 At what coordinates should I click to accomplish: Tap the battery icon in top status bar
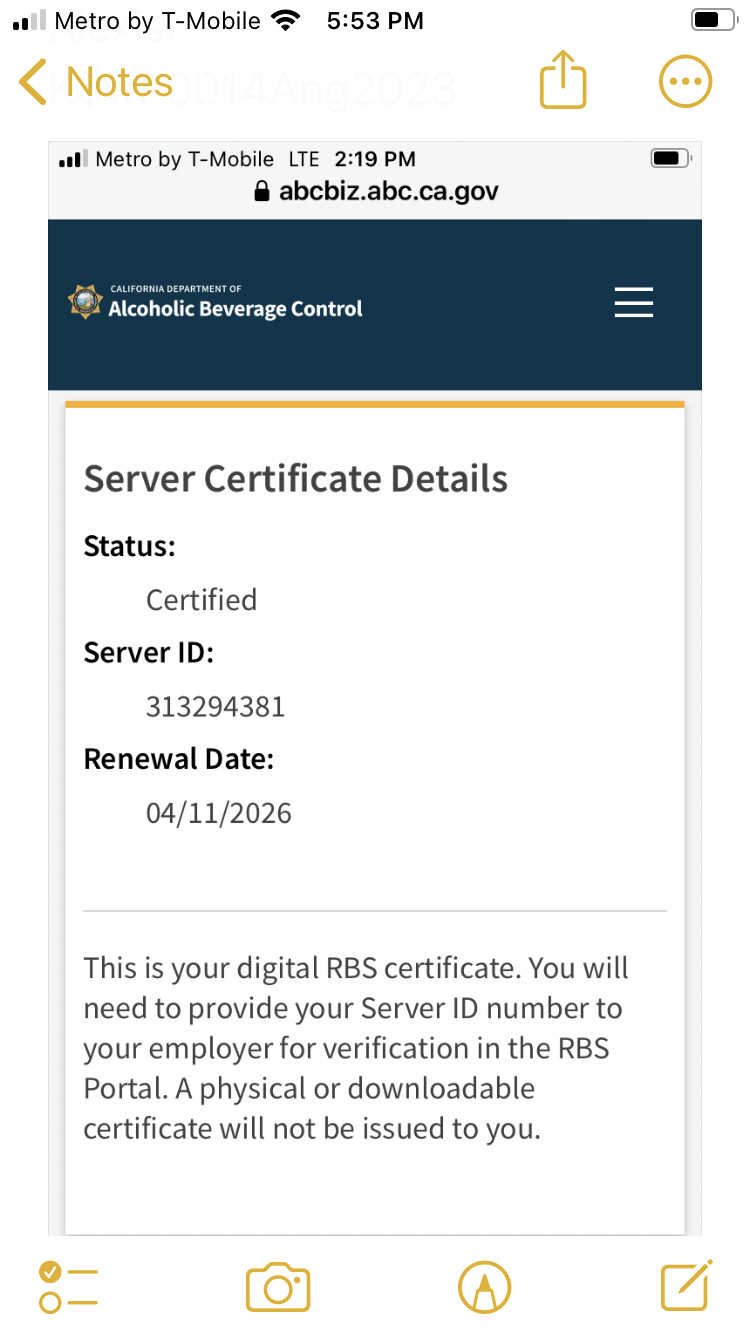[x=713, y=20]
